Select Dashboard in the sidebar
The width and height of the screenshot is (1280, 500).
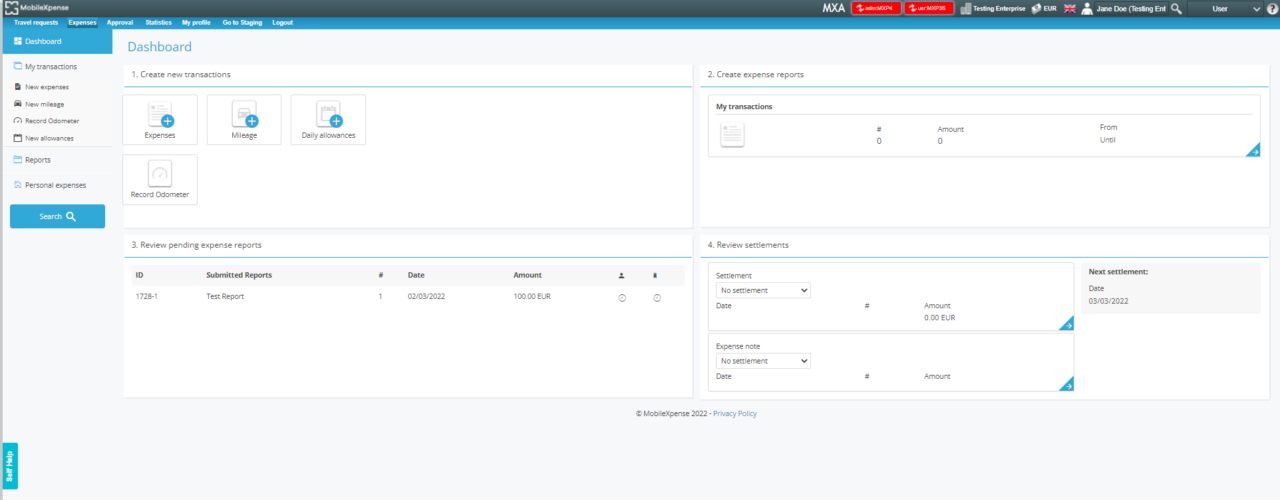pos(57,41)
